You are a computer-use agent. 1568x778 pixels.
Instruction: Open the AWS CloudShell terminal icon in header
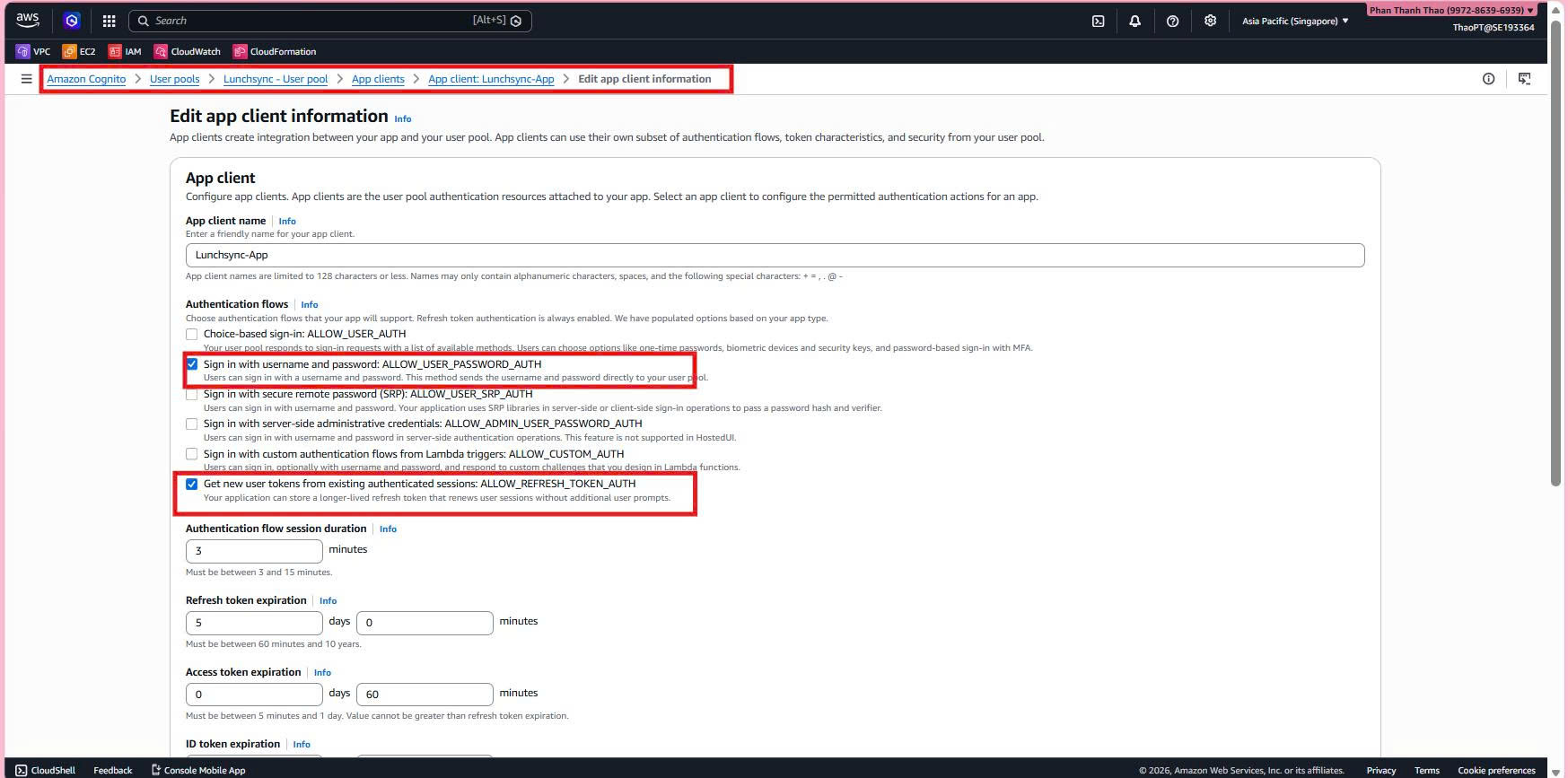click(x=1098, y=21)
